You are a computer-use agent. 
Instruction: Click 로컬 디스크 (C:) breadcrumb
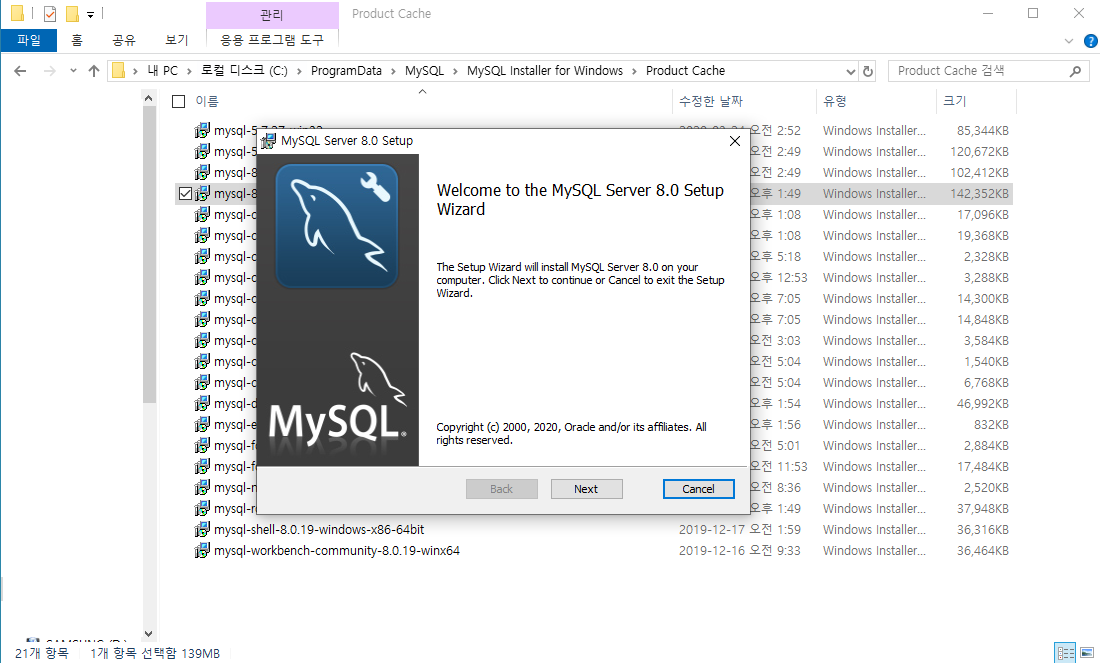tap(244, 71)
